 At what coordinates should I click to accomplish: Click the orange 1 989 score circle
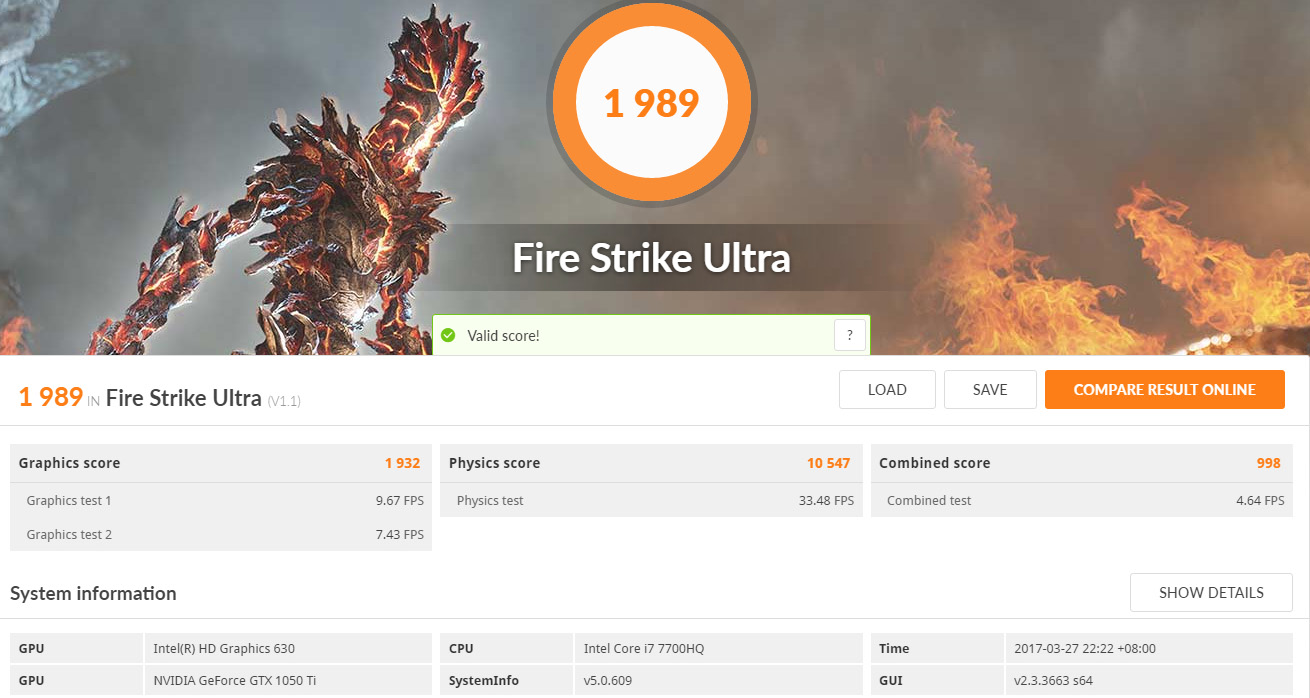pyautogui.click(x=651, y=103)
